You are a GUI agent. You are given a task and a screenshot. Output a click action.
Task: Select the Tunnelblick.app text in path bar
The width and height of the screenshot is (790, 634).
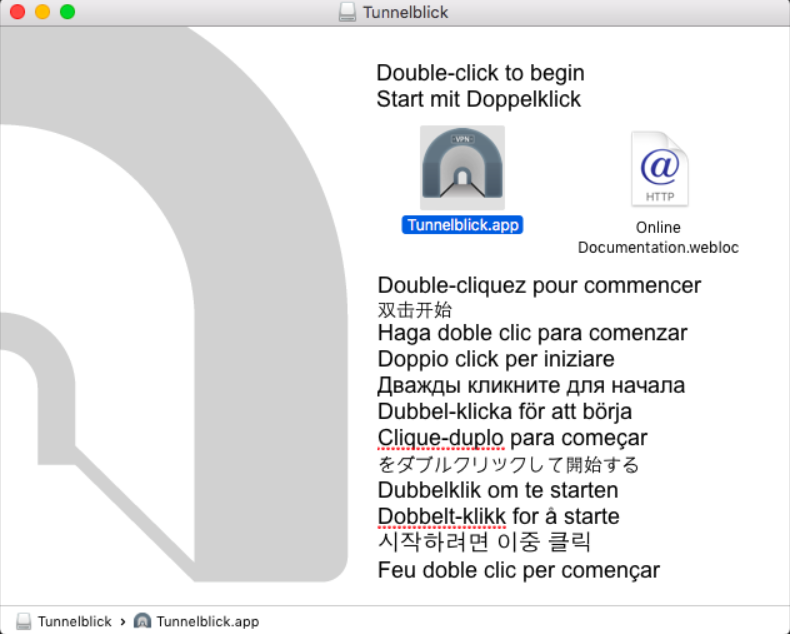coord(207,621)
